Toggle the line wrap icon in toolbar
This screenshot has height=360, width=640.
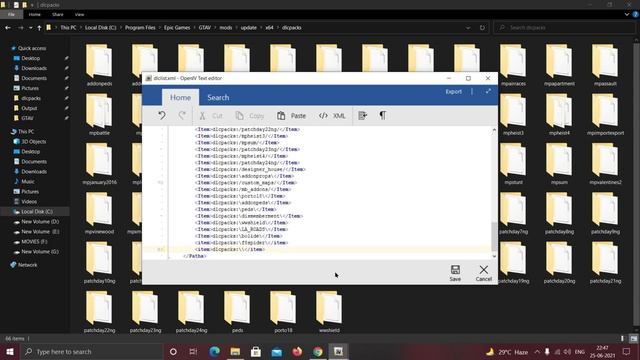(362, 116)
